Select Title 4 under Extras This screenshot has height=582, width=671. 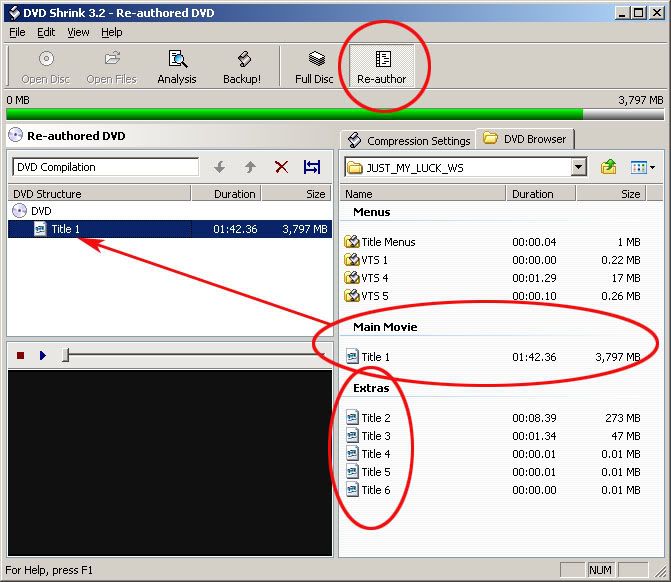[x=368, y=454]
